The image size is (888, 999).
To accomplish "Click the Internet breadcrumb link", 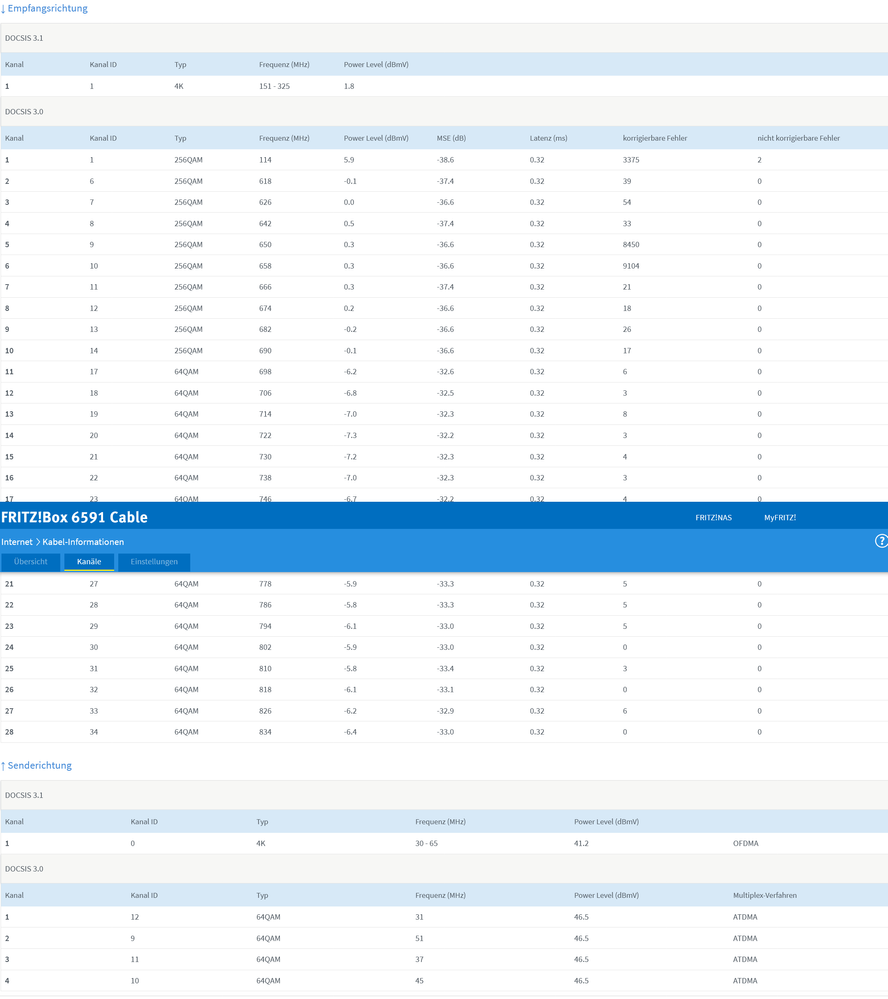I will click(17, 542).
